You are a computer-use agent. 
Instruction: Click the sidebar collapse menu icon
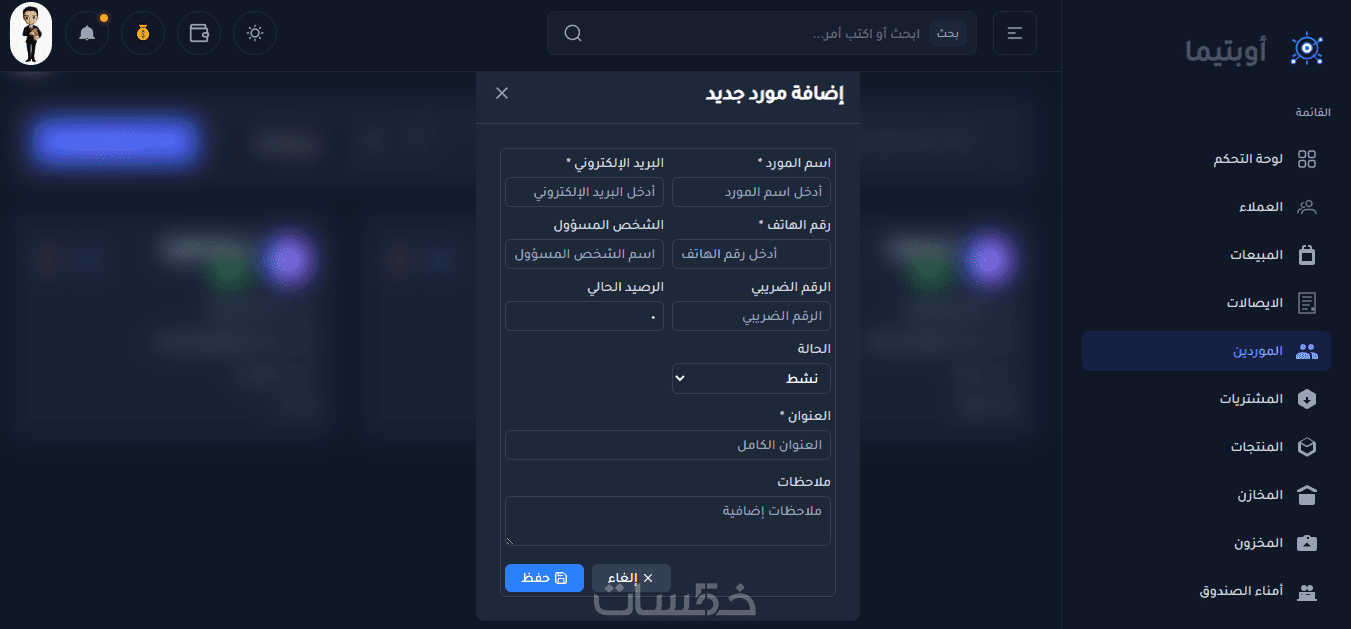[x=1015, y=33]
